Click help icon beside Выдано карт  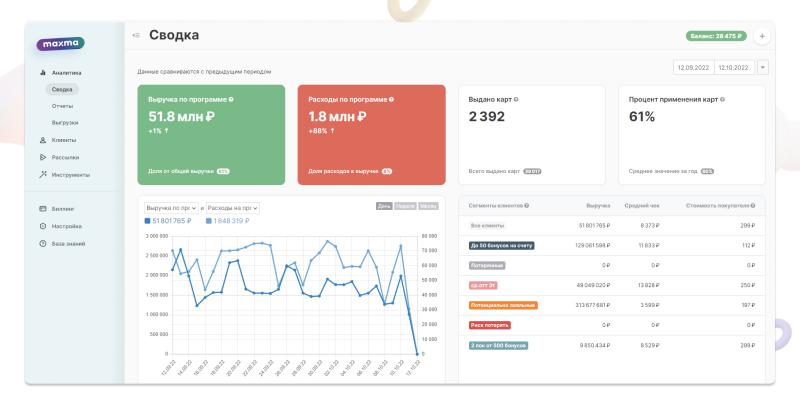[x=516, y=99]
